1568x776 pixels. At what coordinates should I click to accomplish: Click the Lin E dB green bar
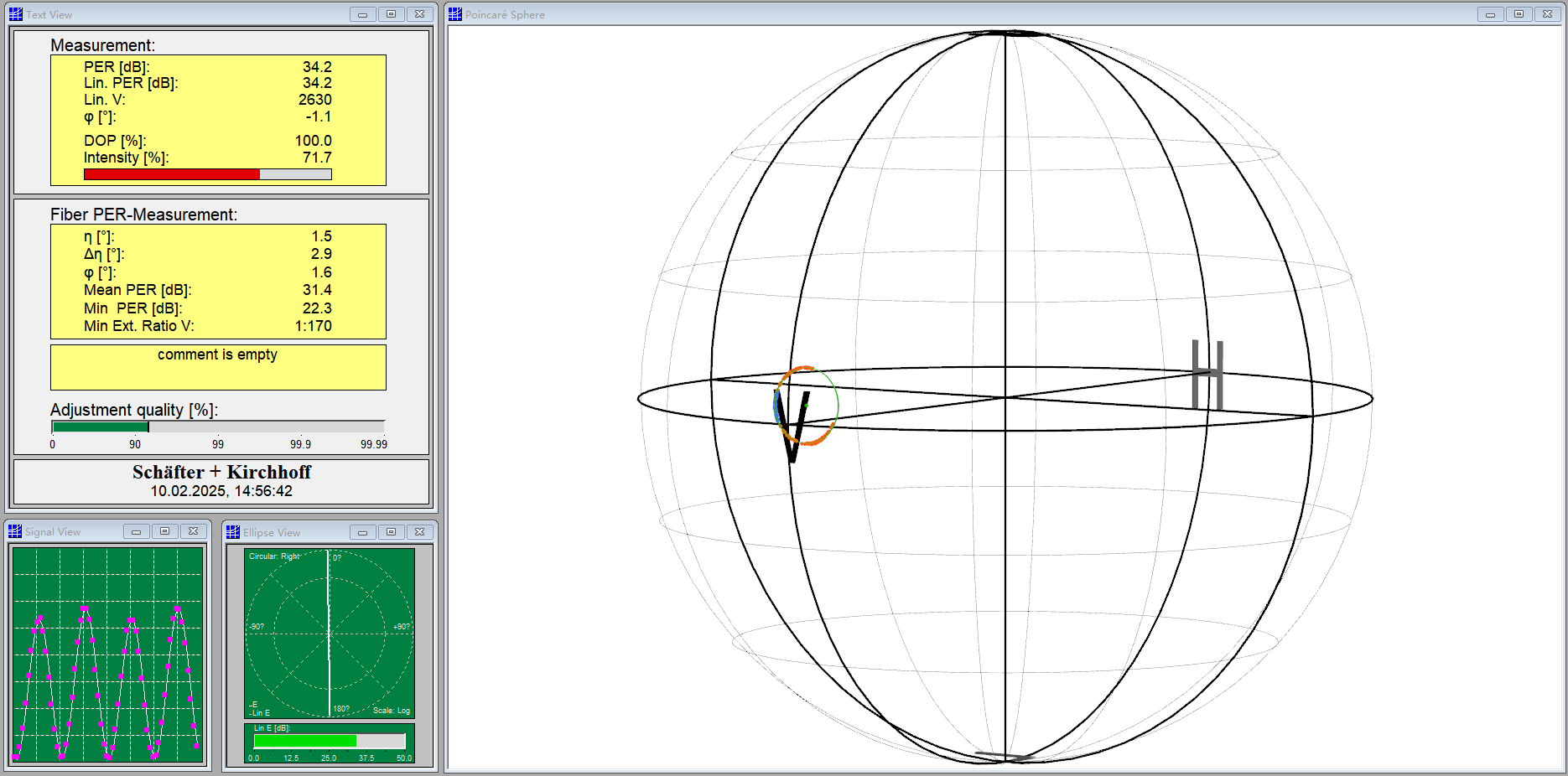304,742
